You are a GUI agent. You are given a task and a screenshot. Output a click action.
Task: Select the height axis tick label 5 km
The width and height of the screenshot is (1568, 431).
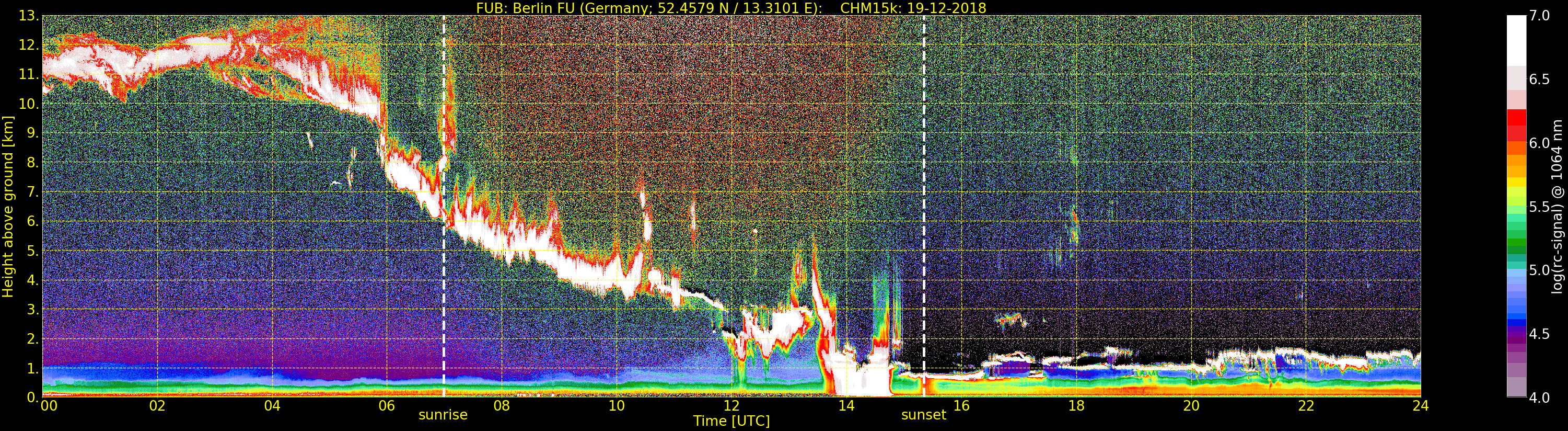tap(32, 251)
